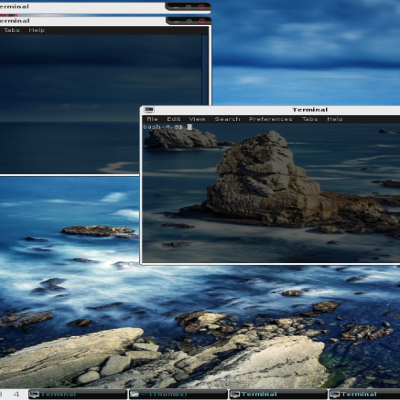Minimize the topmost background Terminal window

pos(175,7)
